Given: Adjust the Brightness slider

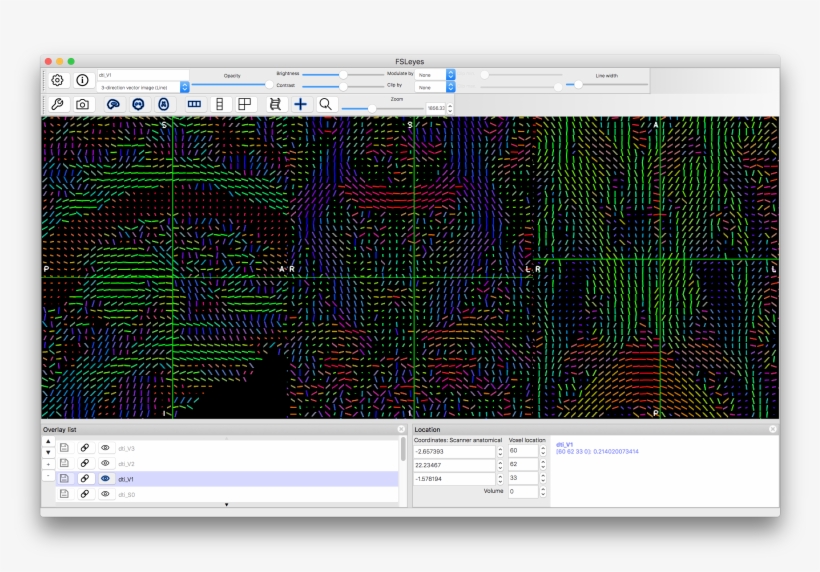Looking at the screenshot, I should coord(342,74).
